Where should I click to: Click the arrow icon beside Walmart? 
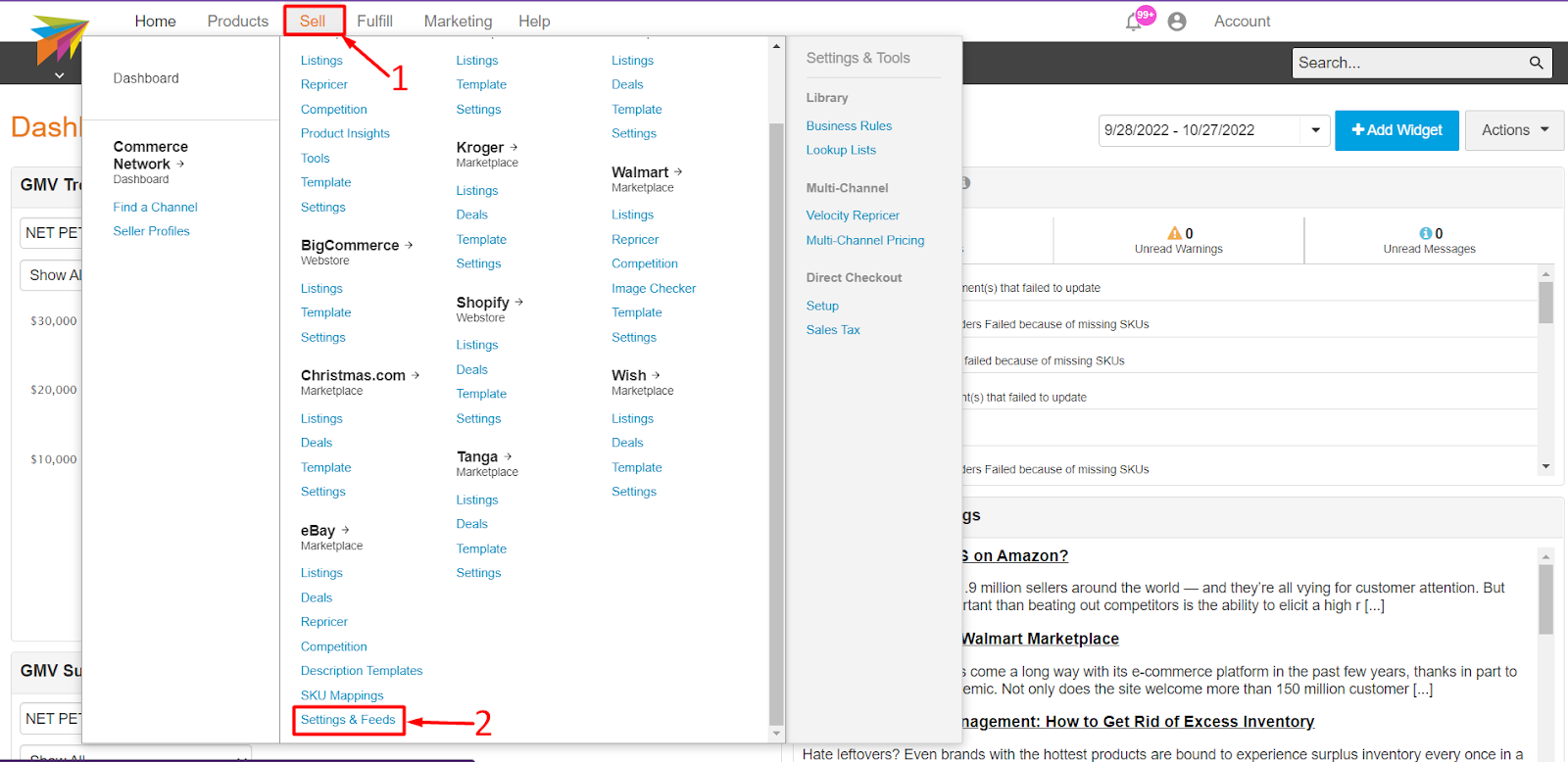click(x=678, y=171)
